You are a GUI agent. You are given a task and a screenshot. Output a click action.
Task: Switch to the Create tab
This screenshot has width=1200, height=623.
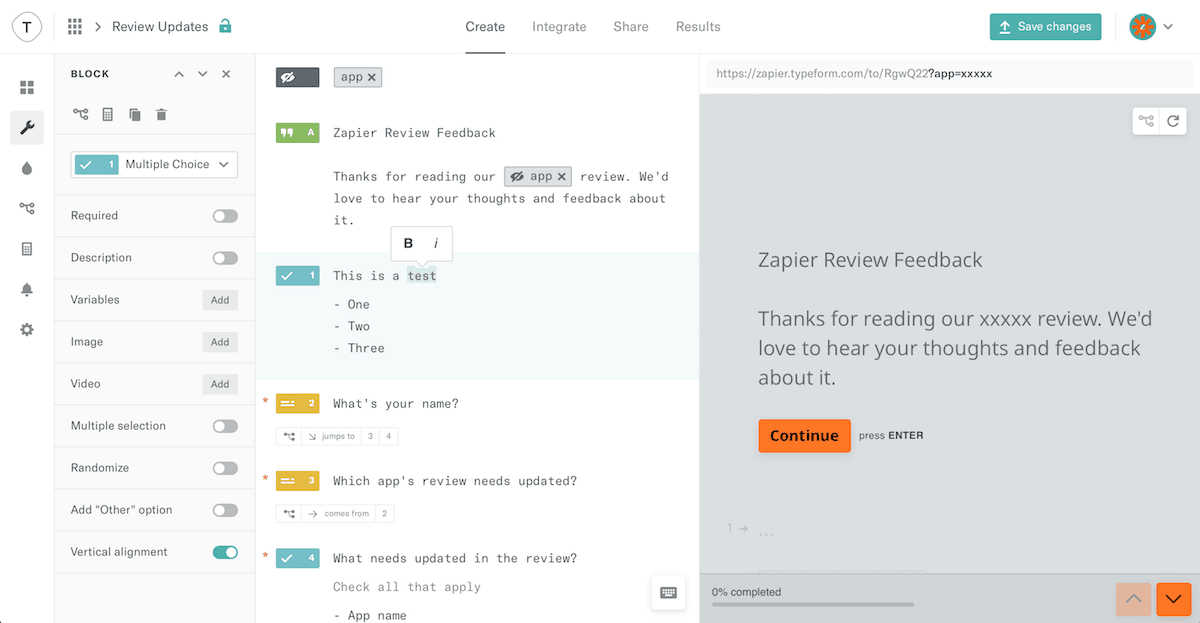485,27
